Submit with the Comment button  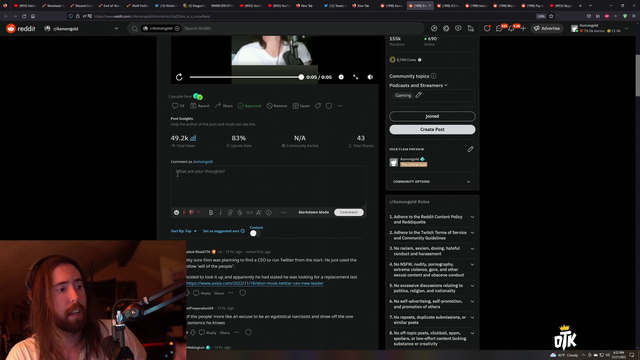pyautogui.click(x=349, y=212)
